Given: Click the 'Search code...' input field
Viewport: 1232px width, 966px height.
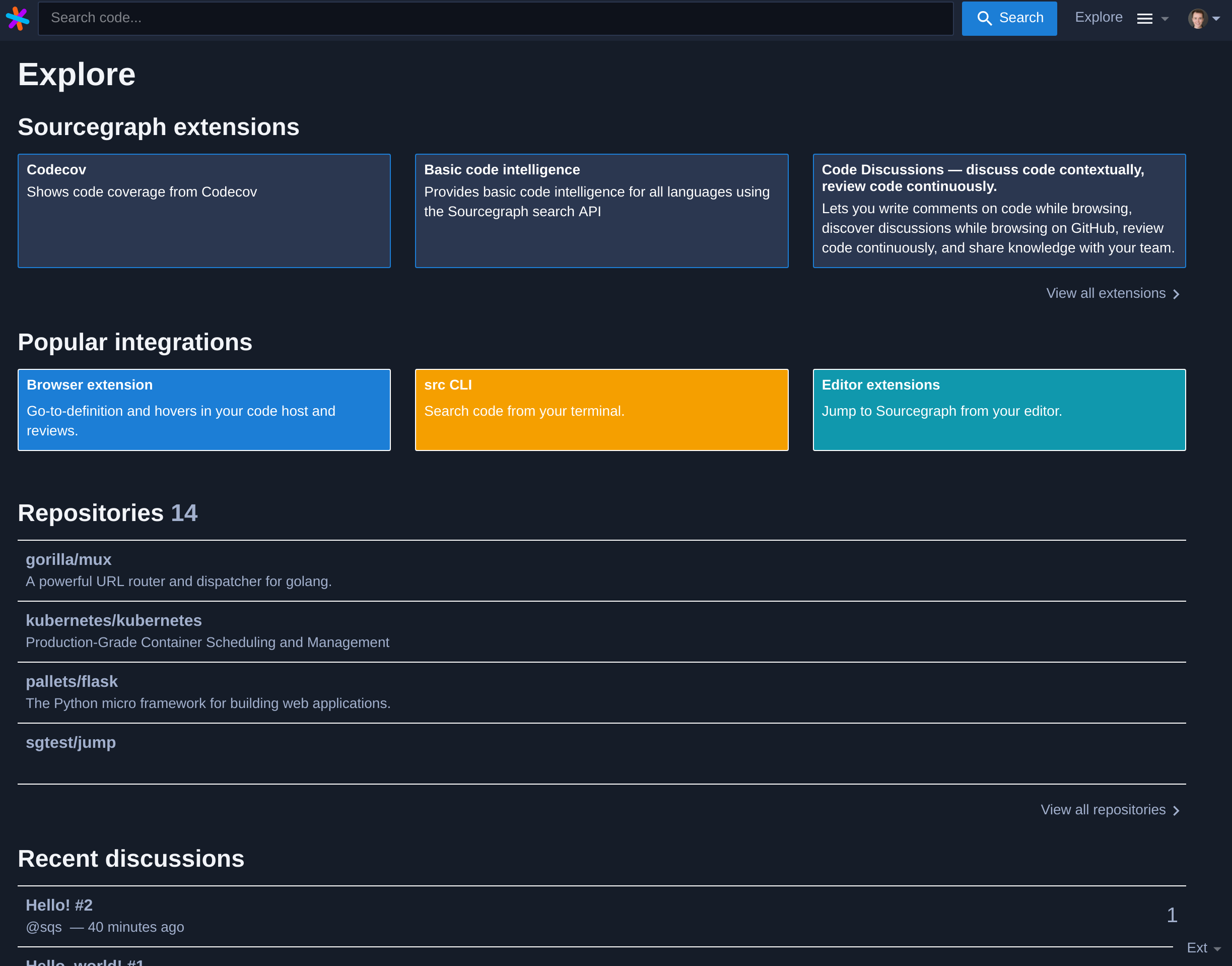Looking at the screenshot, I should 492,18.
